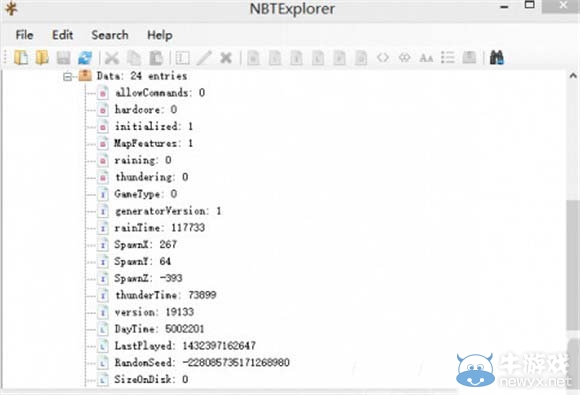Click the Find binoculars icon
The image size is (580, 395).
click(496, 58)
